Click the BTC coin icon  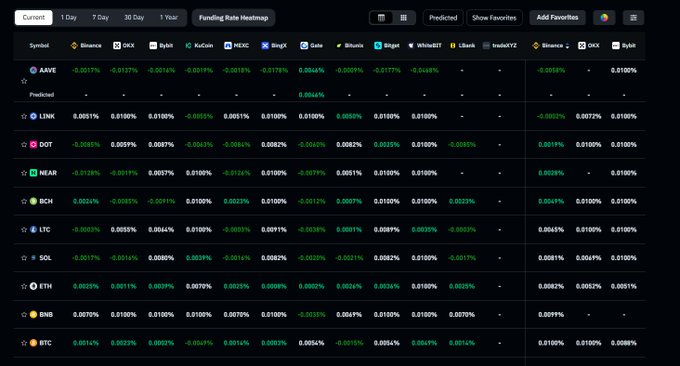[x=33, y=343]
